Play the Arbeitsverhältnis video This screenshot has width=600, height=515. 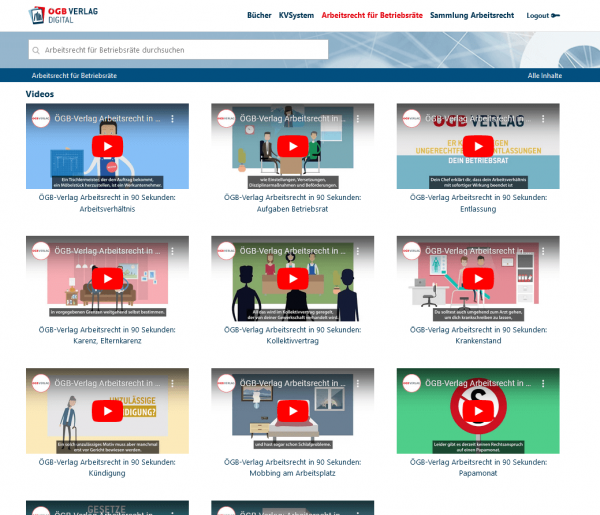[108, 146]
